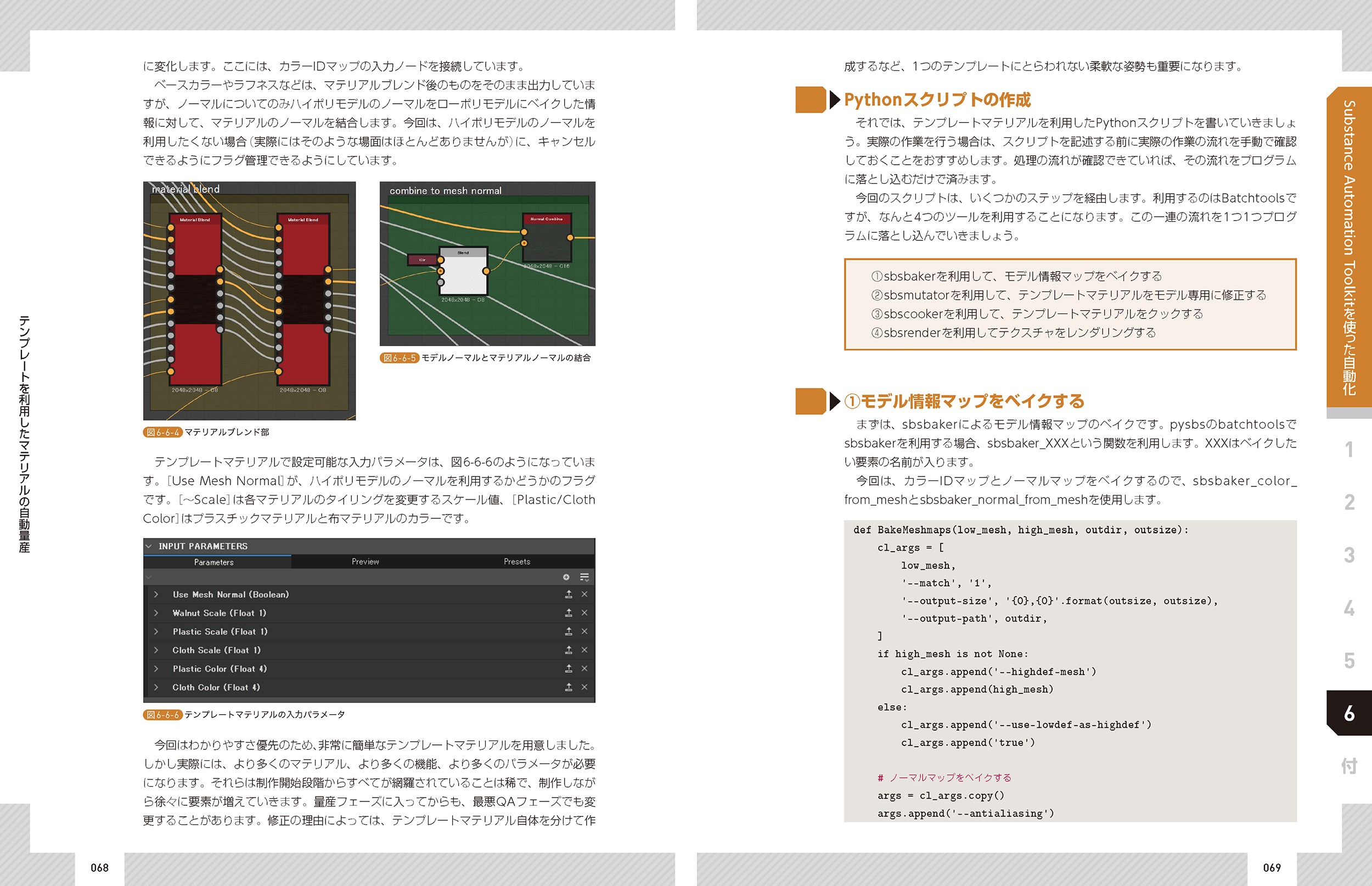Click the Walnut Scale (Float 1) label
Screen dimensions: 1372x886
[219, 613]
